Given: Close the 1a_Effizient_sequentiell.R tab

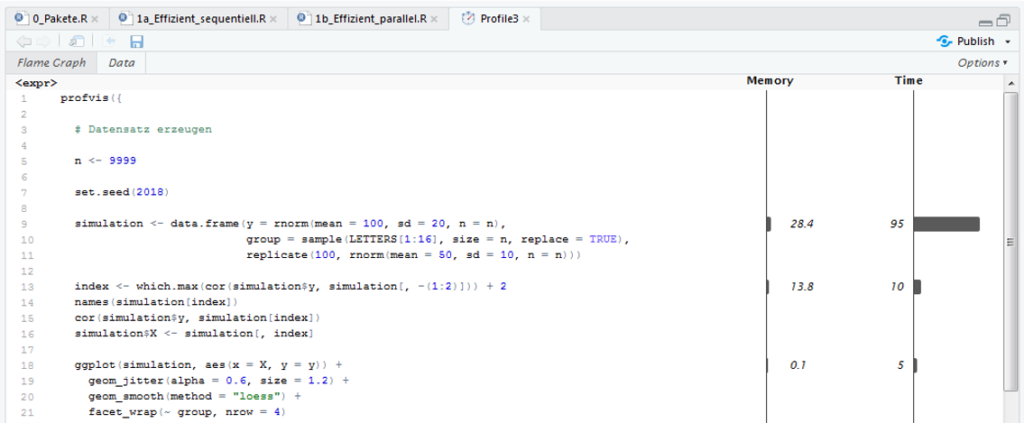Looking at the screenshot, I should coord(273,19).
